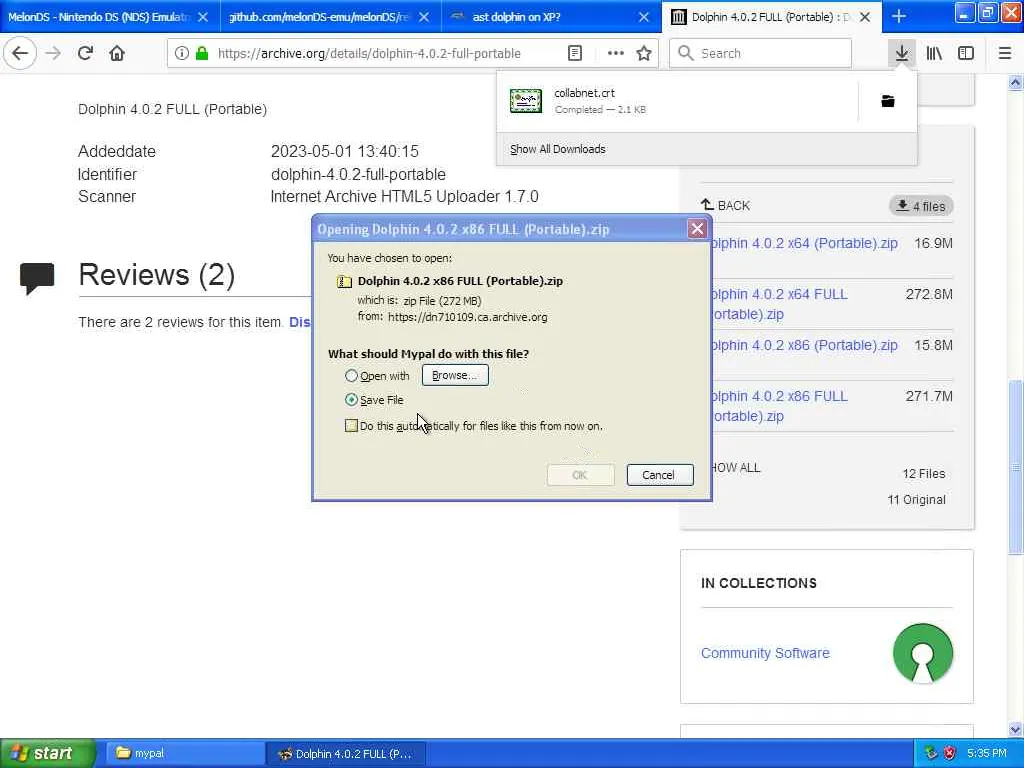Viewport: 1024px width, 768px height.
Task: Click the 'Reviews (2)' heading
Action: coord(157,275)
